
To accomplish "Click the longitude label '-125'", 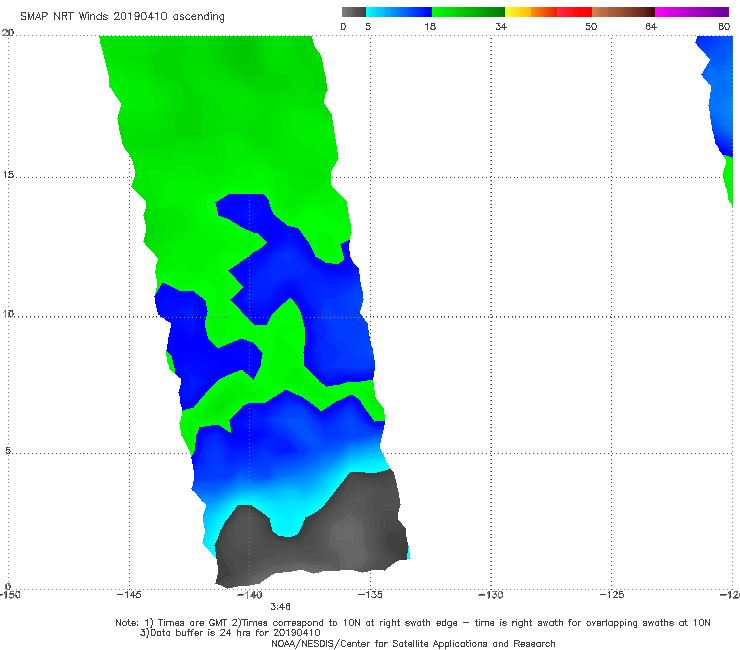I will pos(612,595).
